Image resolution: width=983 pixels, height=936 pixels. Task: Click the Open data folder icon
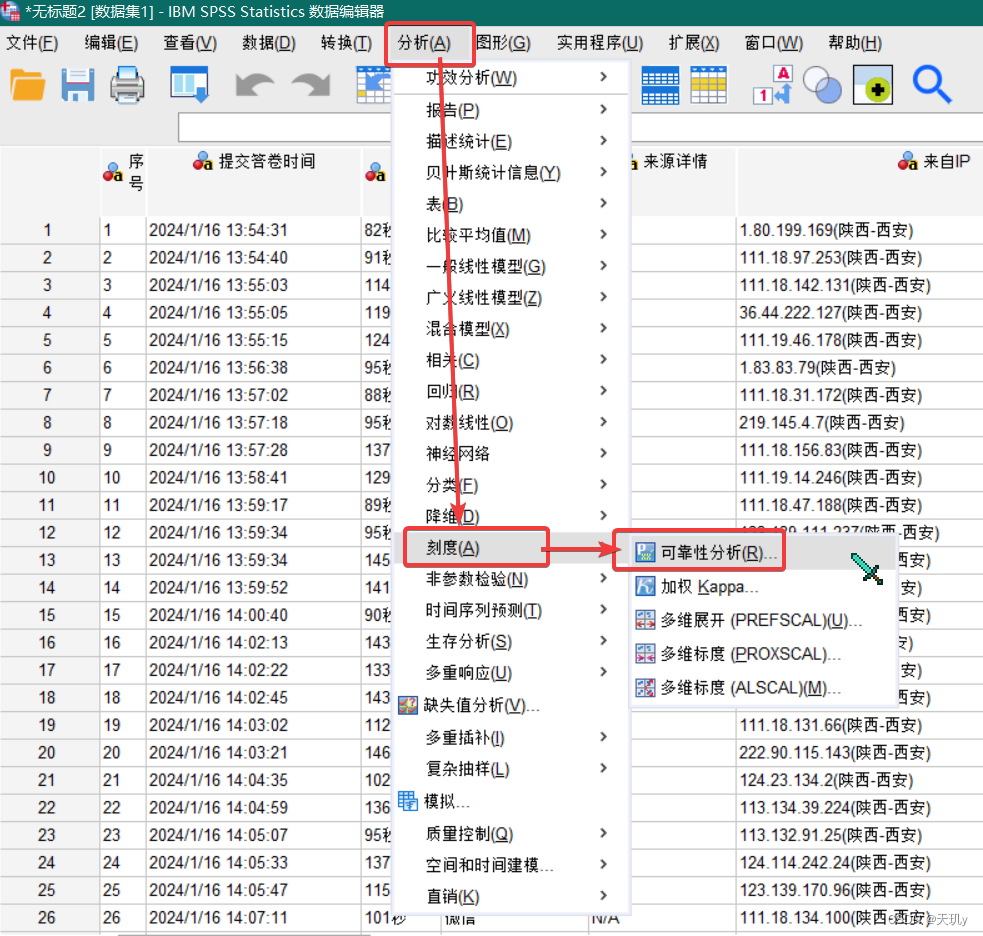[x=28, y=85]
